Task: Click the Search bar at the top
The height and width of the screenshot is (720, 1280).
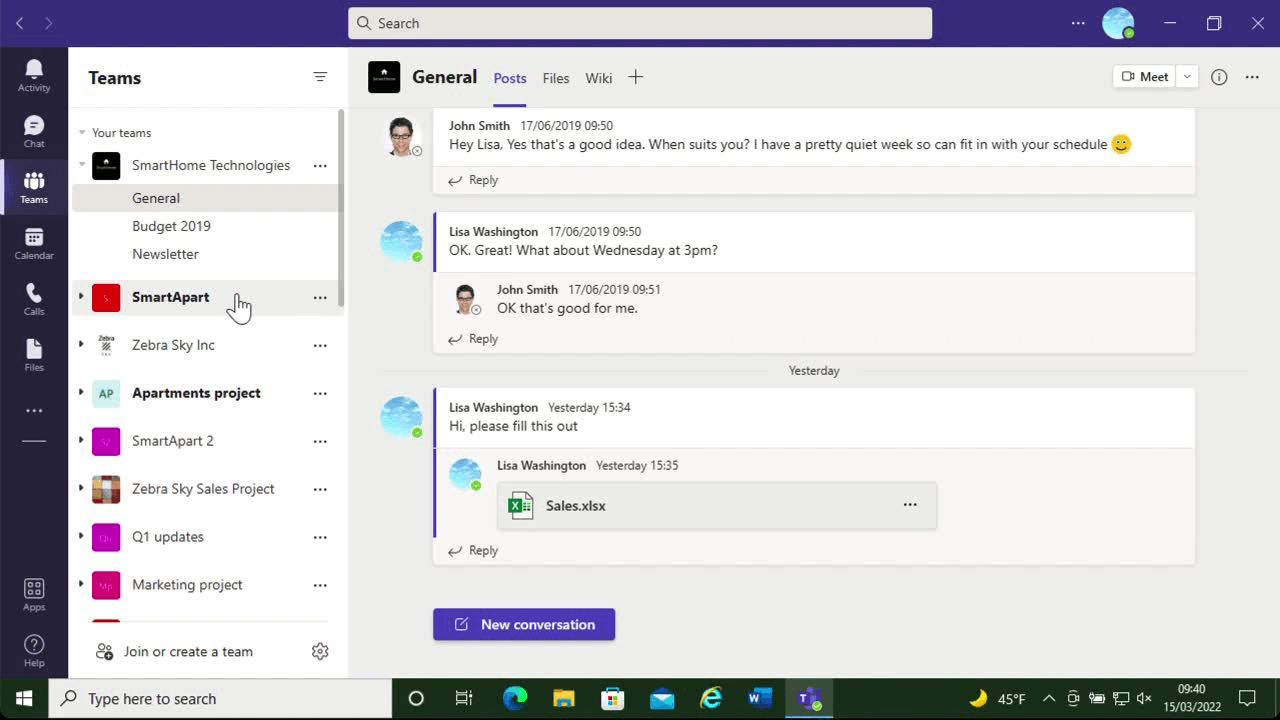Action: point(640,23)
